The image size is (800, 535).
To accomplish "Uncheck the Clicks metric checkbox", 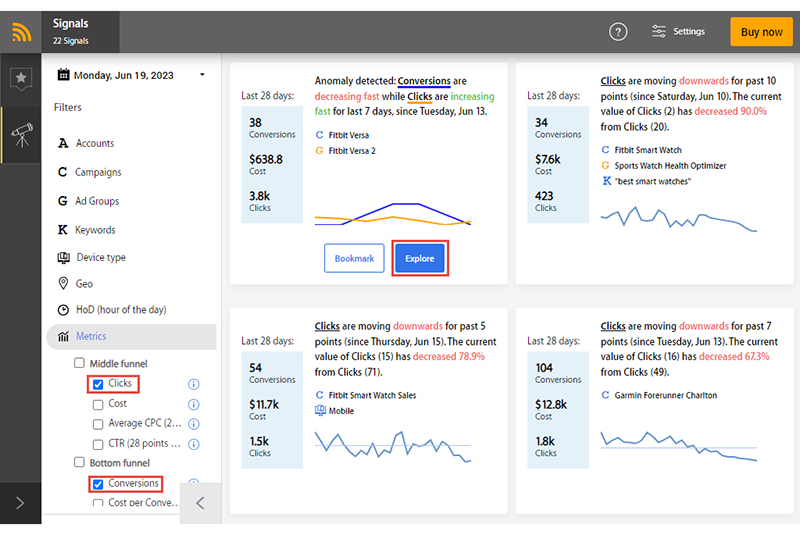I will click(98, 385).
